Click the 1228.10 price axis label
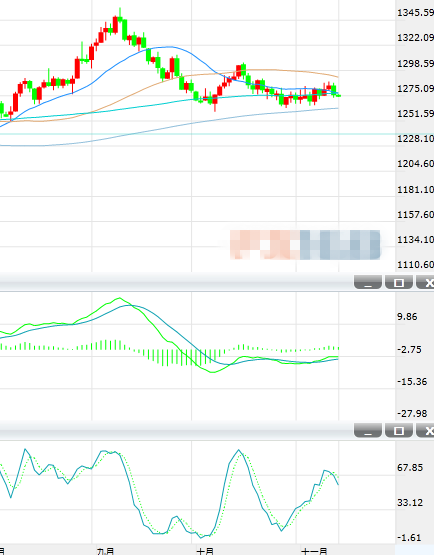434x555 pixels. (x=416, y=138)
